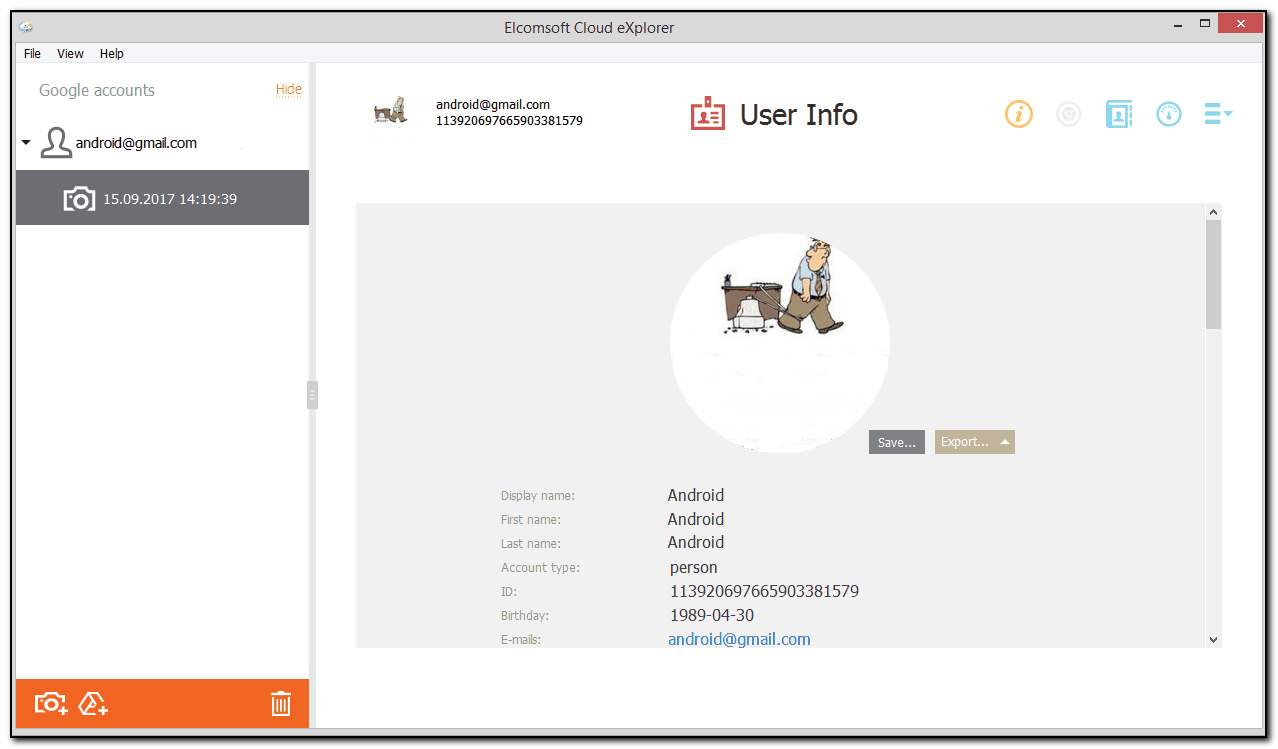The height and width of the screenshot is (749, 1278).
Task: Hide the Google accounts panel
Action: tap(288, 90)
